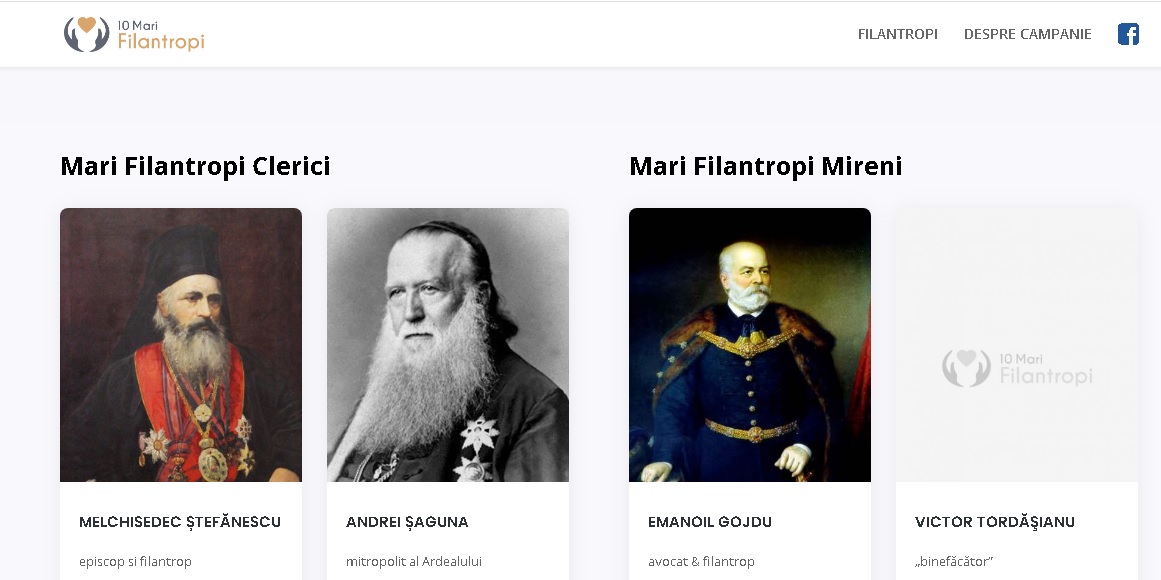1161x580 pixels.
Task: Click the heart-and-hands logo icon in header
Action: (x=86, y=34)
